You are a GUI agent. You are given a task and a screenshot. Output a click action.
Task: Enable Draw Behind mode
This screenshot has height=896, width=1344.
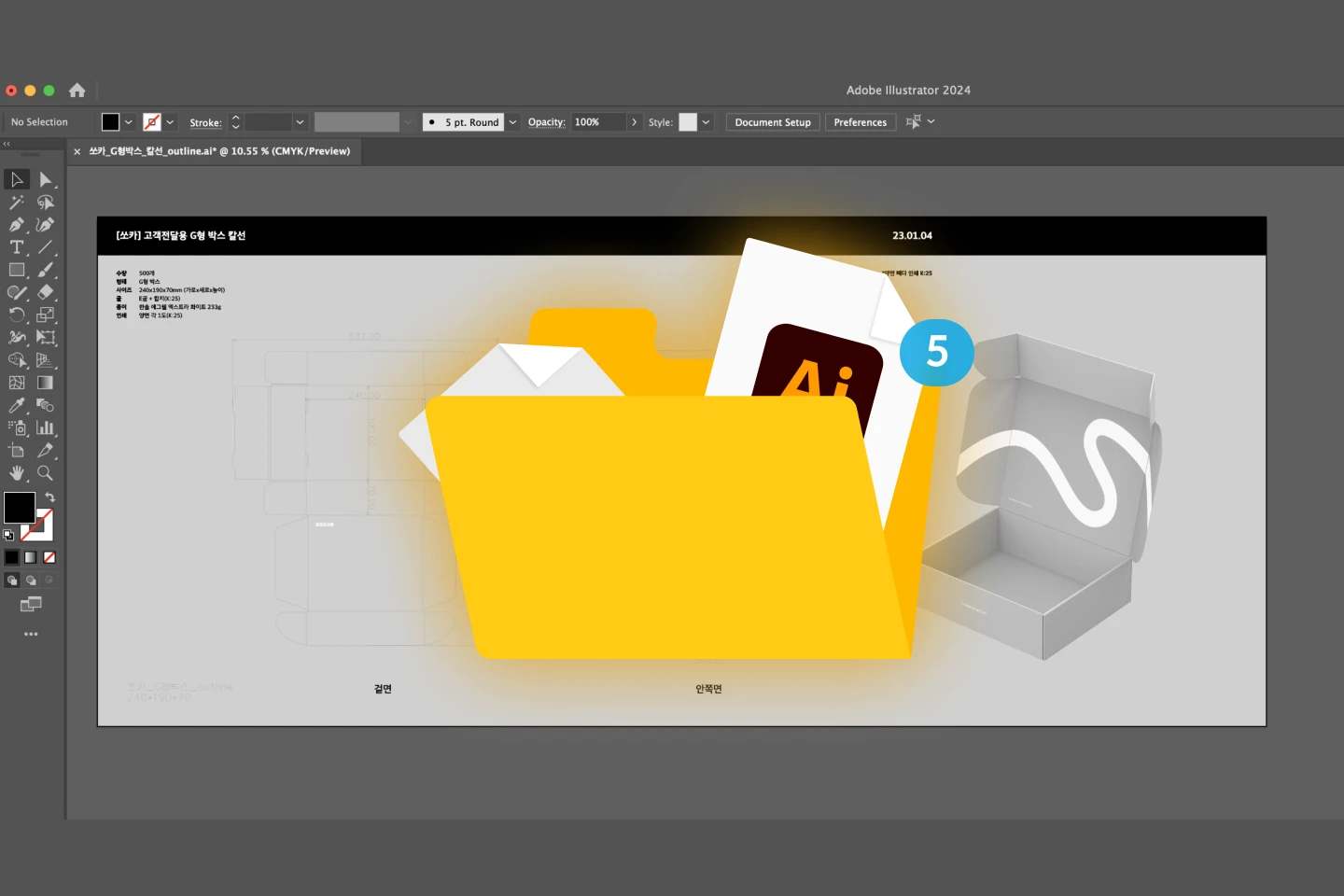pyautogui.click(x=31, y=580)
